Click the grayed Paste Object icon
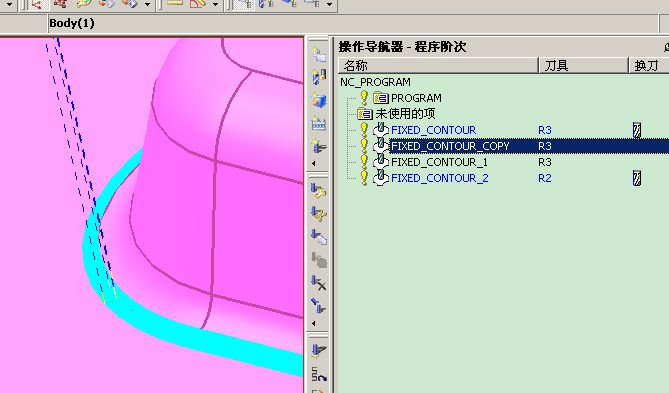The width and height of the screenshot is (669, 393). 318,259
